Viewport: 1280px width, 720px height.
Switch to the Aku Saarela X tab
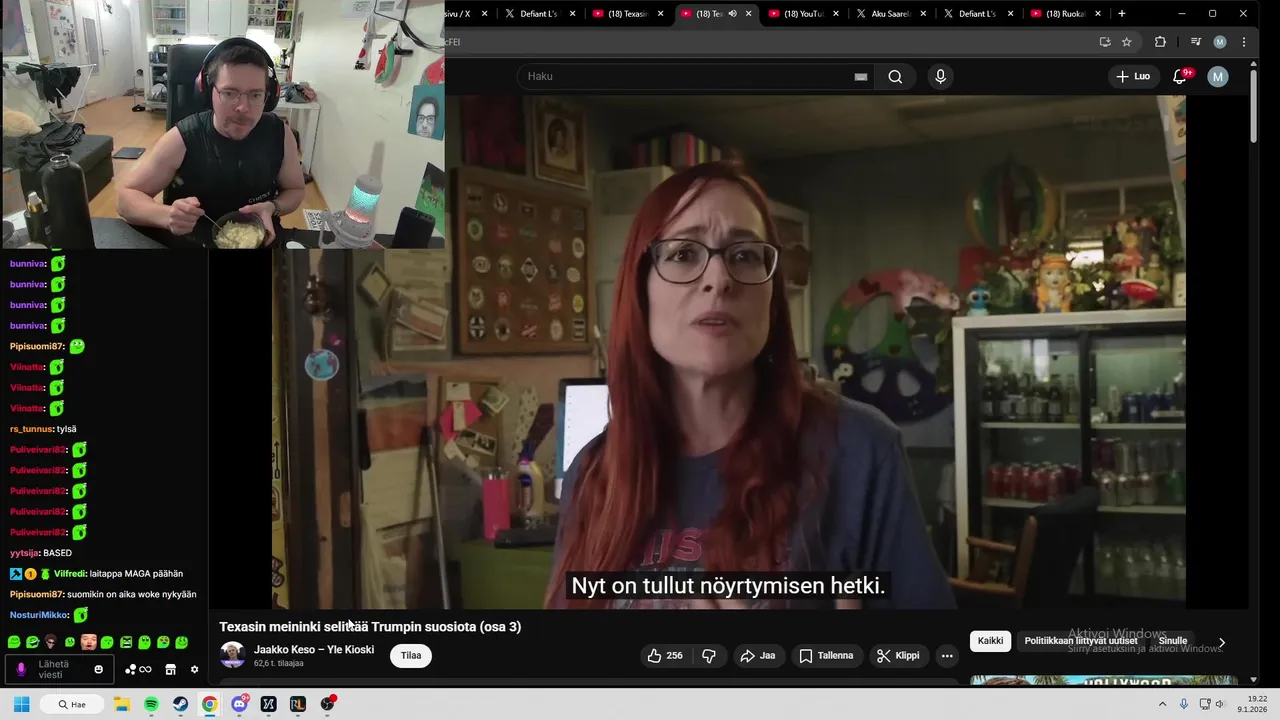coord(891,14)
